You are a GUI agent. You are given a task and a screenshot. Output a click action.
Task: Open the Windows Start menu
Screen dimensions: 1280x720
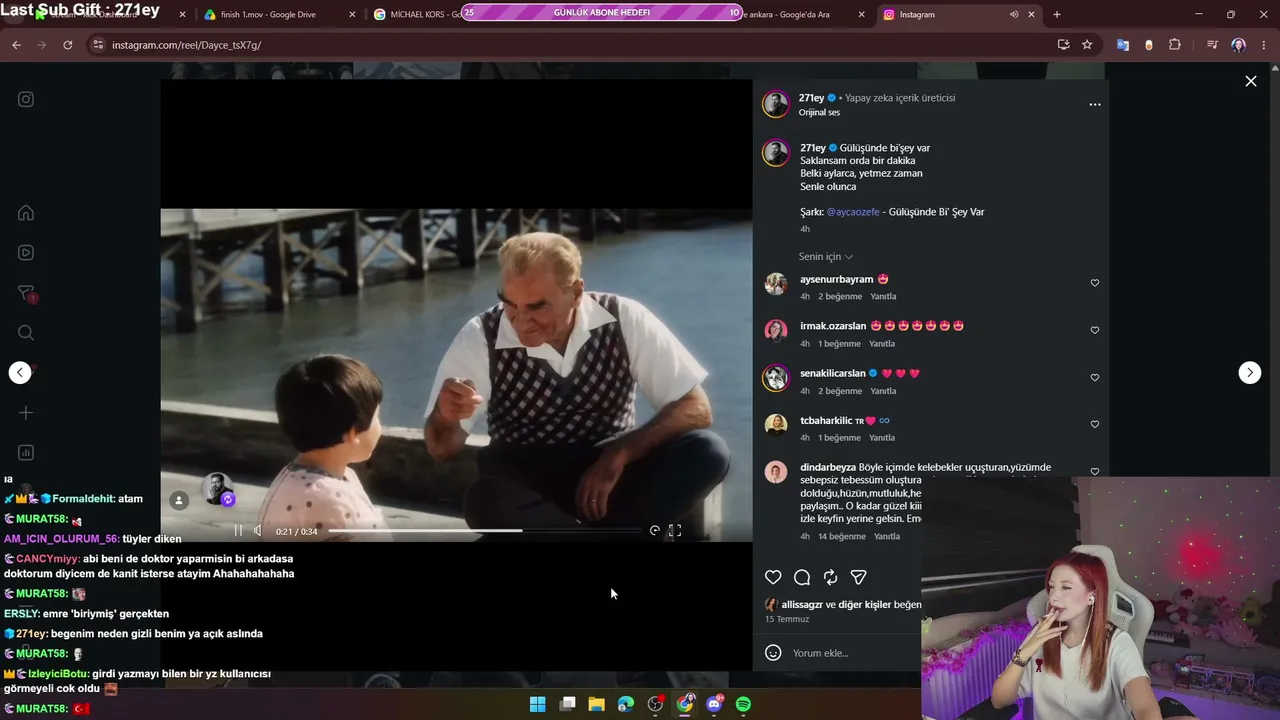pos(538,704)
